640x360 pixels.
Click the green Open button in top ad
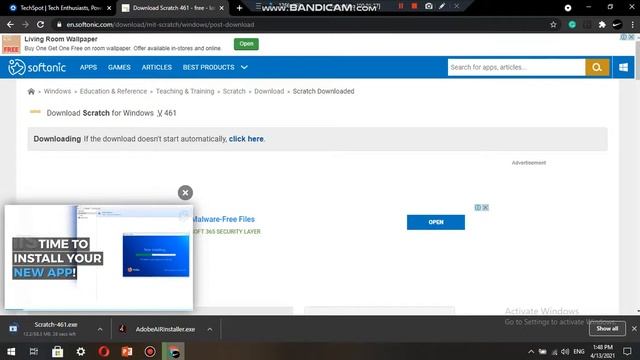(246, 44)
